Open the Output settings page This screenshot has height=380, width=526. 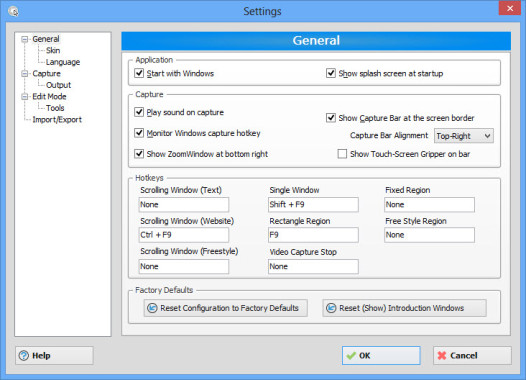pyautogui.click(x=58, y=85)
